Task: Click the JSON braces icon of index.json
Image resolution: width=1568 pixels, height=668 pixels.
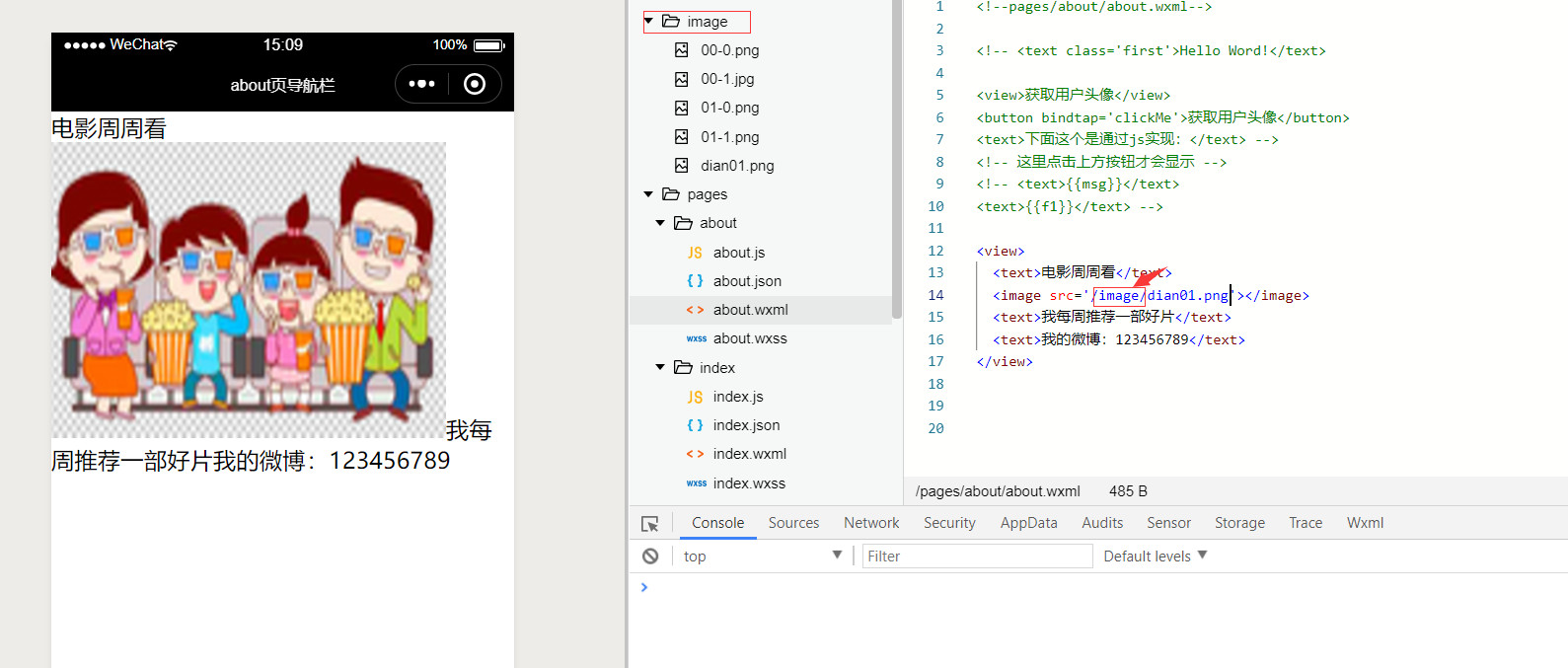Action: 695,425
